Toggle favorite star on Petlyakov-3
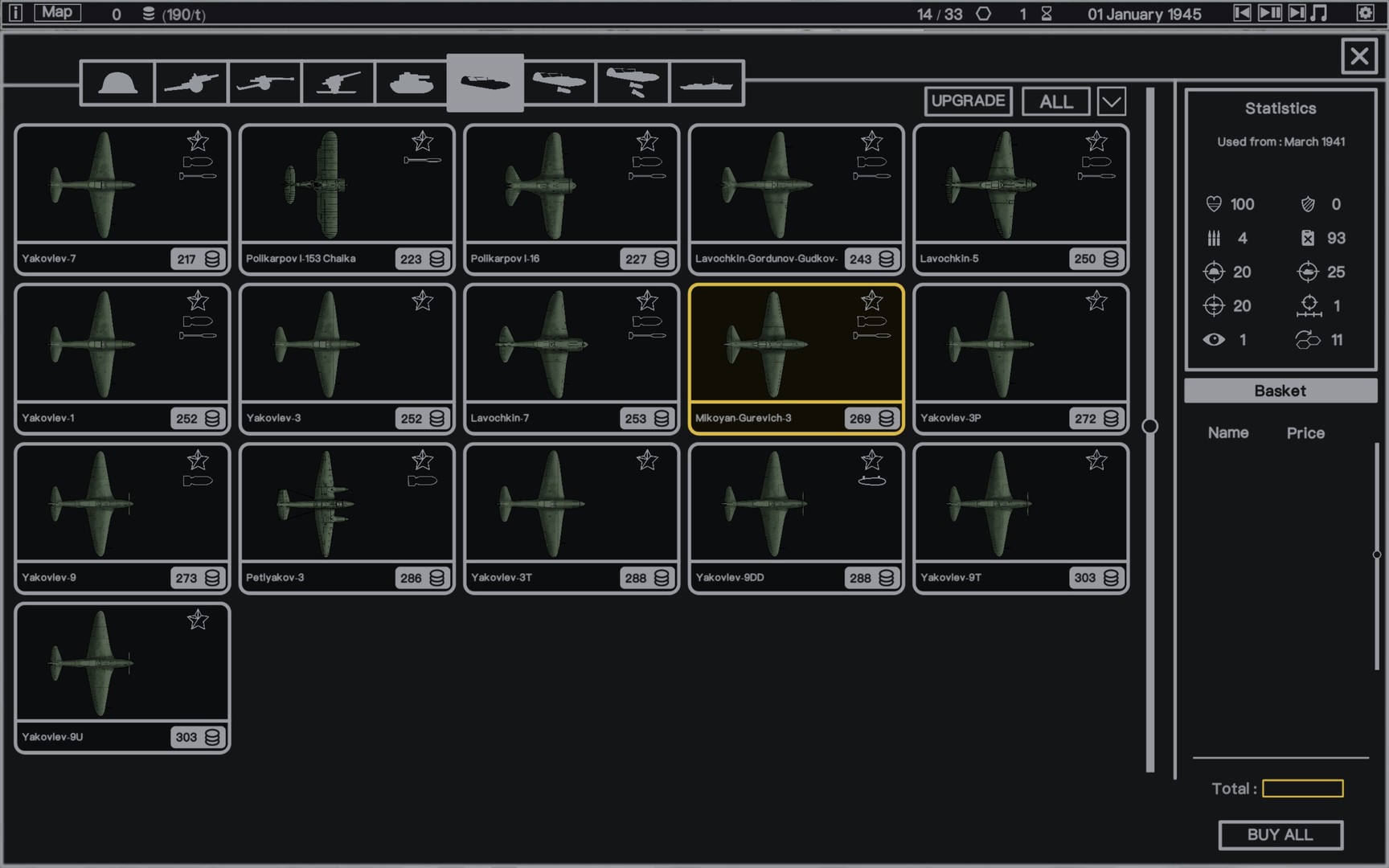 422,460
